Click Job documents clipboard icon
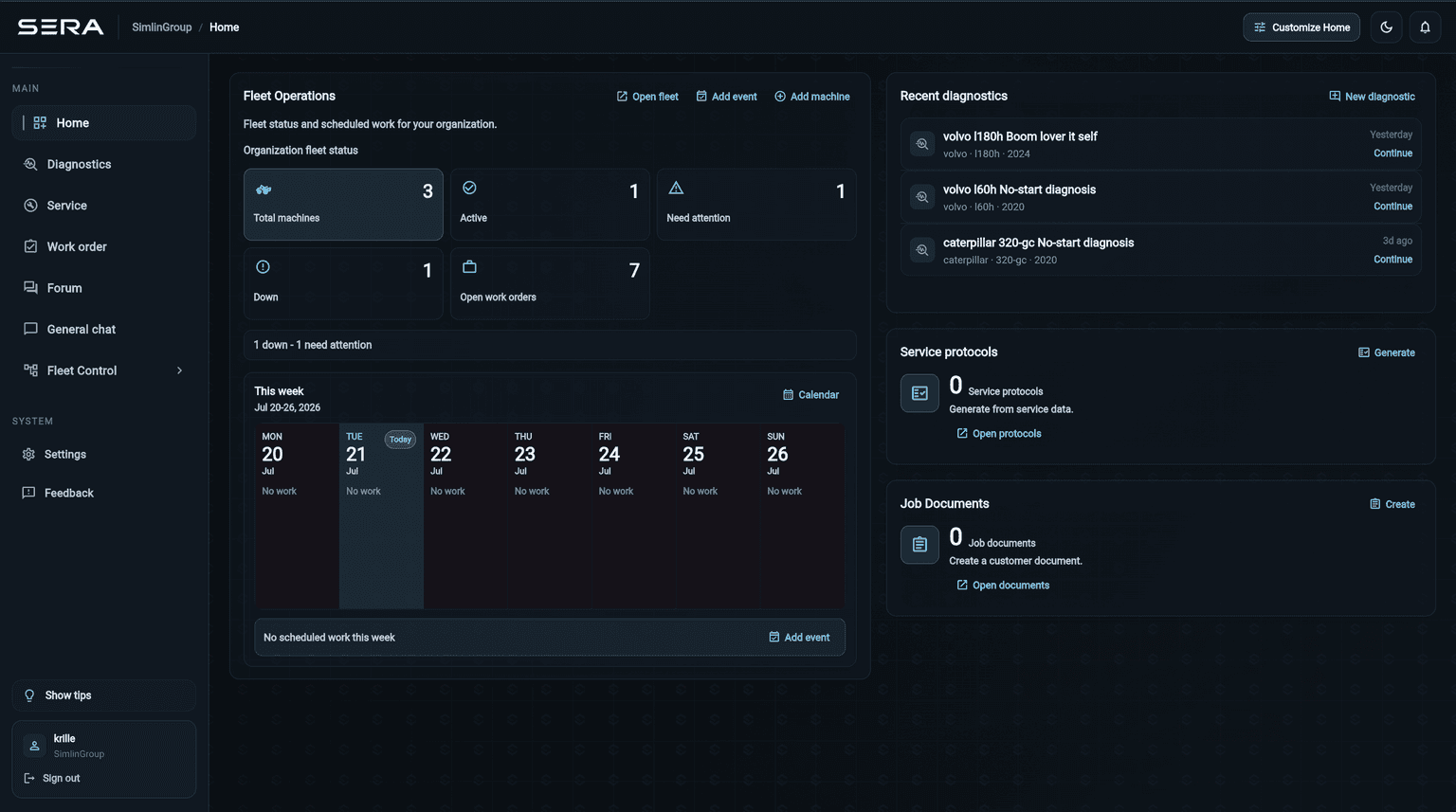The height and width of the screenshot is (812, 1456). 919,545
